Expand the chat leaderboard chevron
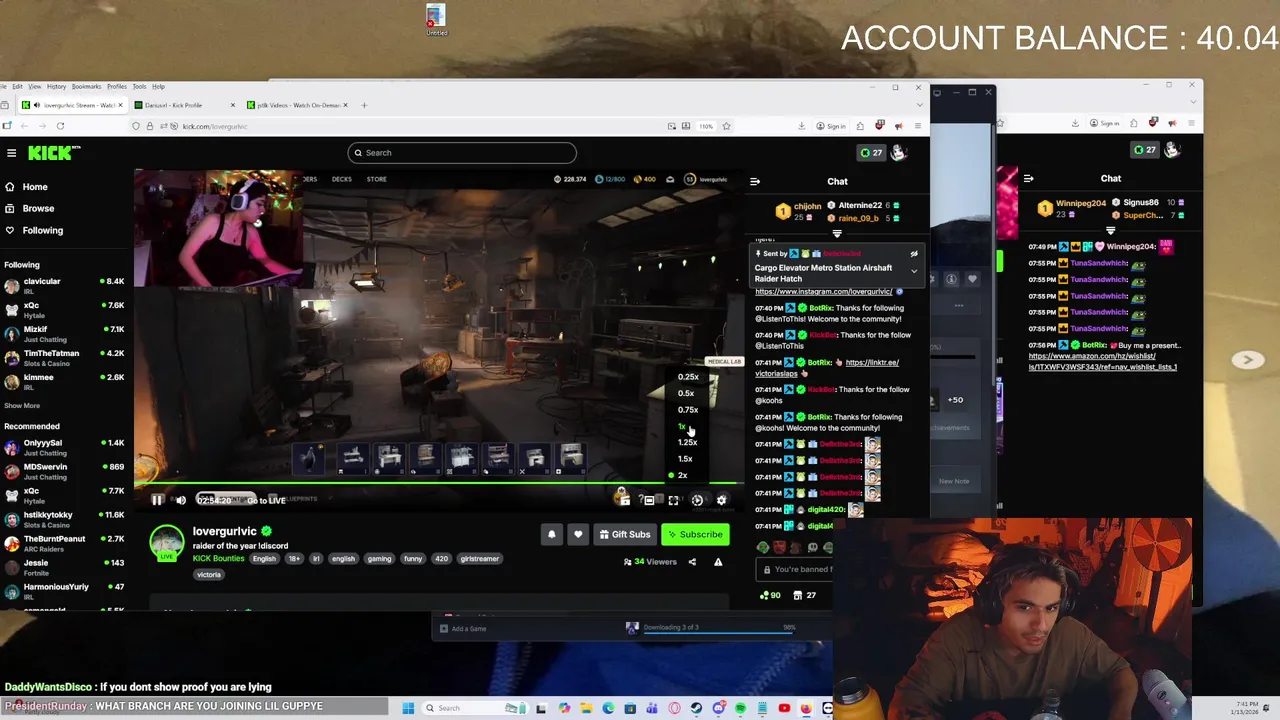The width and height of the screenshot is (1280, 720). pos(837,233)
